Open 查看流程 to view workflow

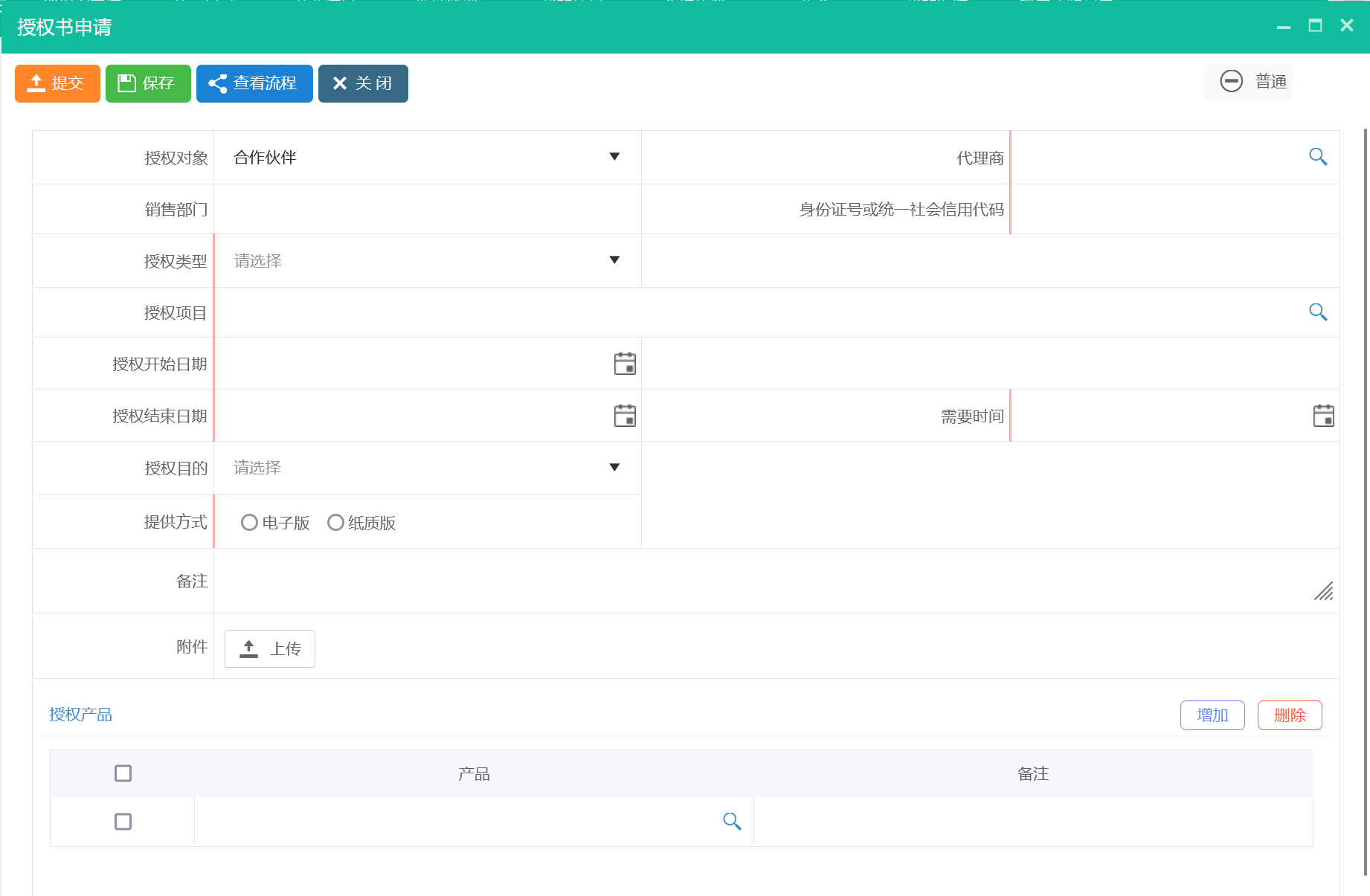tap(254, 83)
